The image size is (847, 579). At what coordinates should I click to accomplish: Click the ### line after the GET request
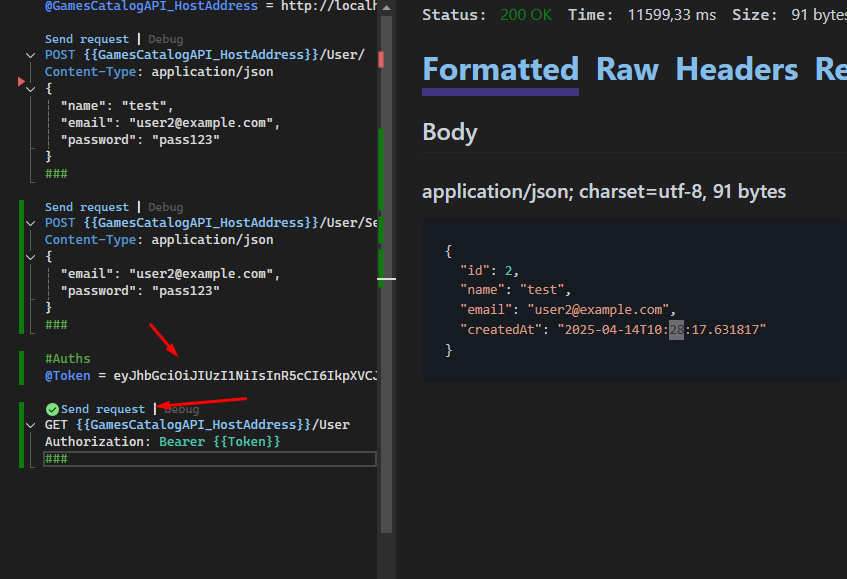[x=210, y=459]
